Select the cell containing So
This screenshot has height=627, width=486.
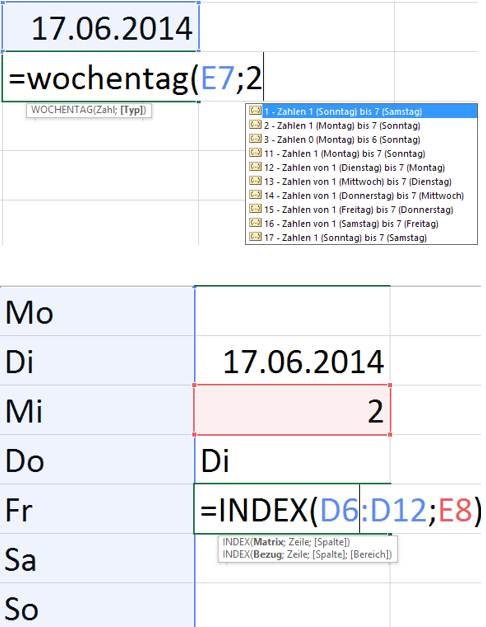[x=97, y=606]
